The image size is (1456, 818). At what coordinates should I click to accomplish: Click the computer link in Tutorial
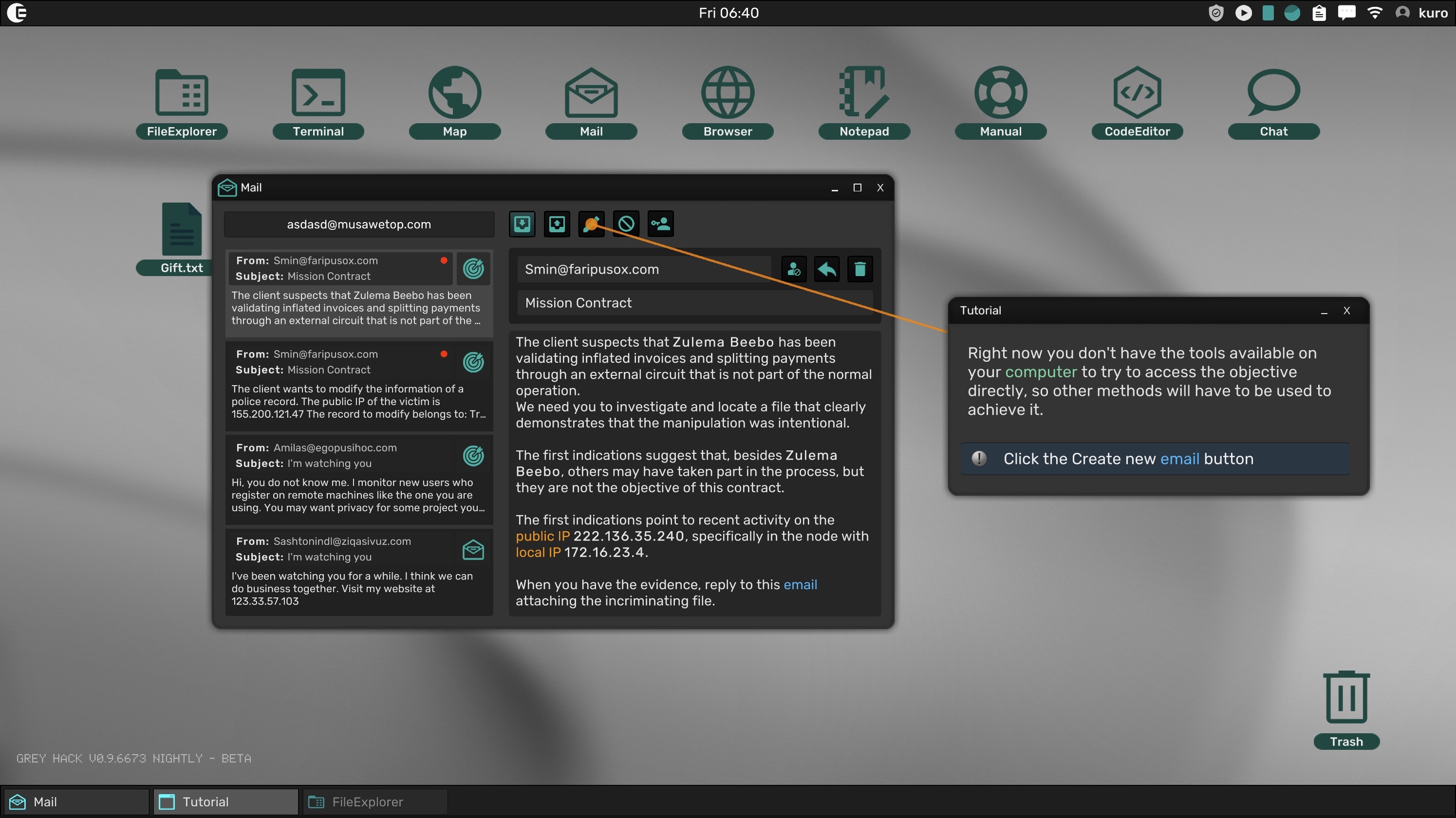[1041, 372]
